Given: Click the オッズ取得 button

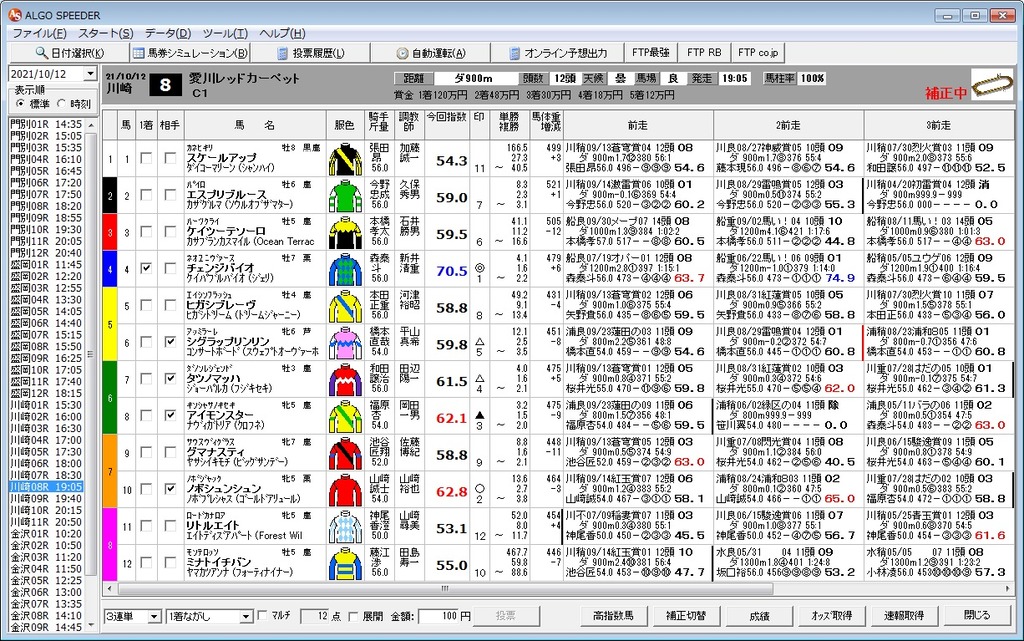Looking at the screenshot, I should [831, 616].
